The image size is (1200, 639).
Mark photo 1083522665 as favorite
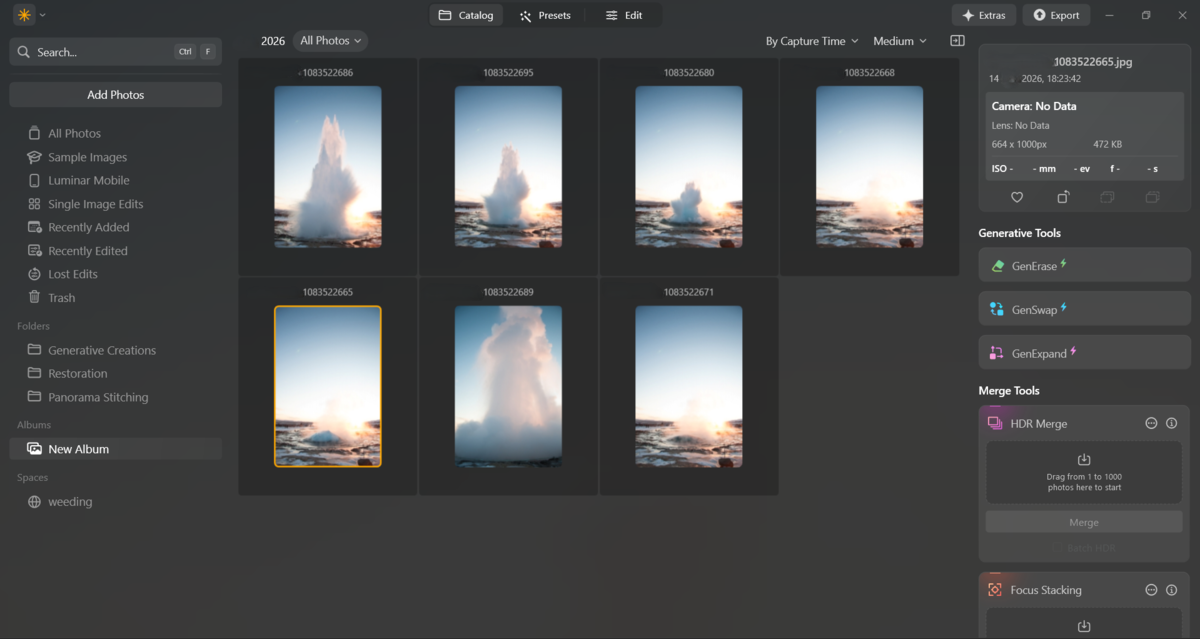point(1016,197)
